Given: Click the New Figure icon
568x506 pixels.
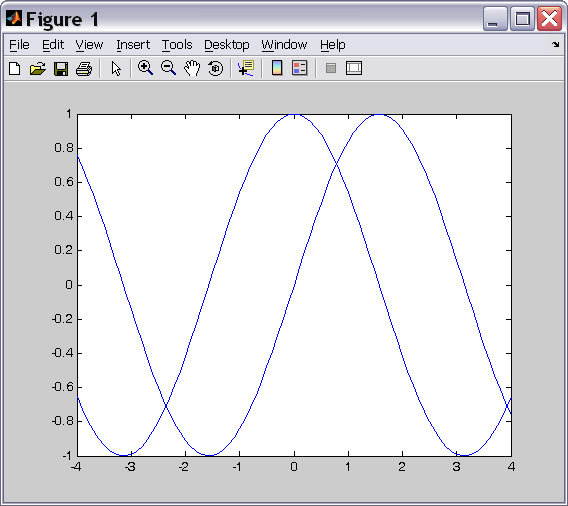Looking at the screenshot, I should coord(14,68).
